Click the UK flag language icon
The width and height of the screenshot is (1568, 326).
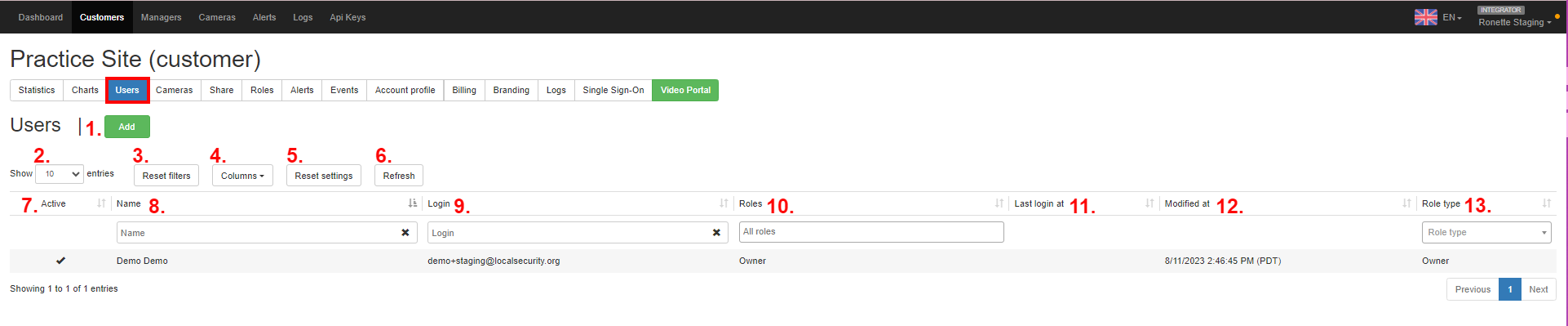pos(1426,17)
